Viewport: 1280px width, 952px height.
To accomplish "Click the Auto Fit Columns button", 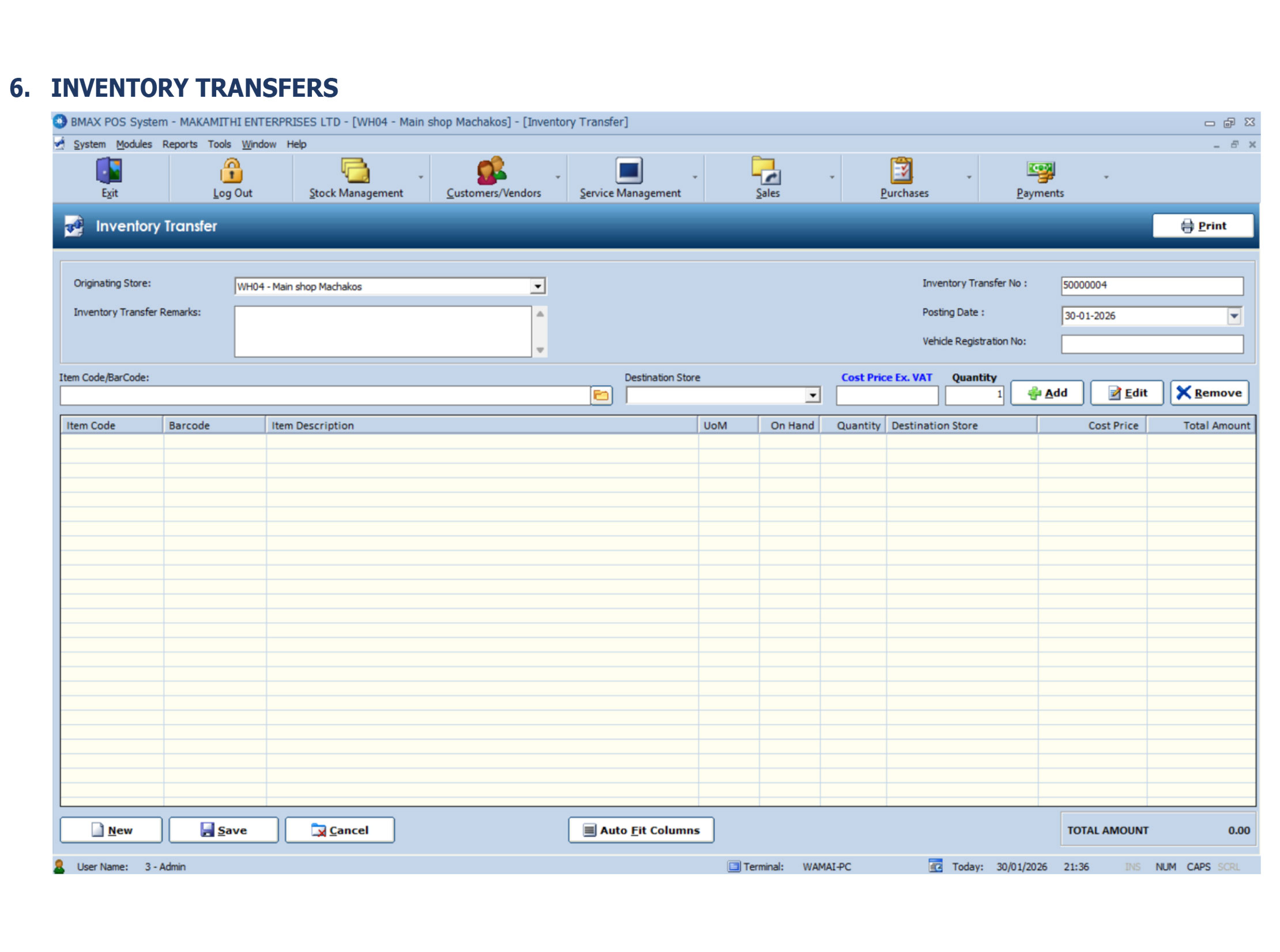I will (641, 830).
